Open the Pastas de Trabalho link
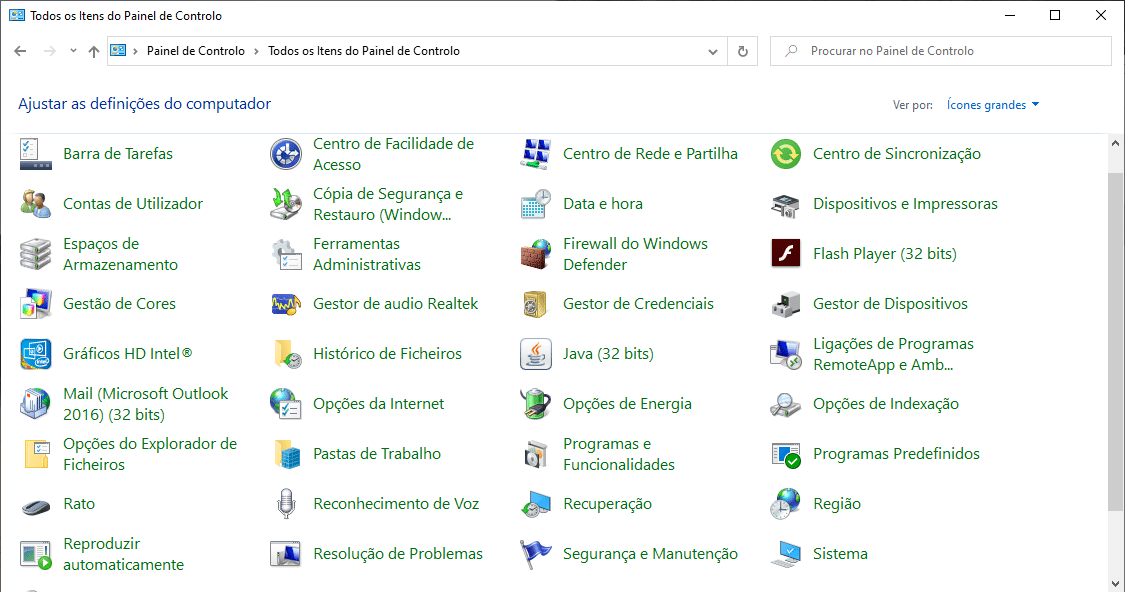 pyautogui.click(x=377, y=454)
